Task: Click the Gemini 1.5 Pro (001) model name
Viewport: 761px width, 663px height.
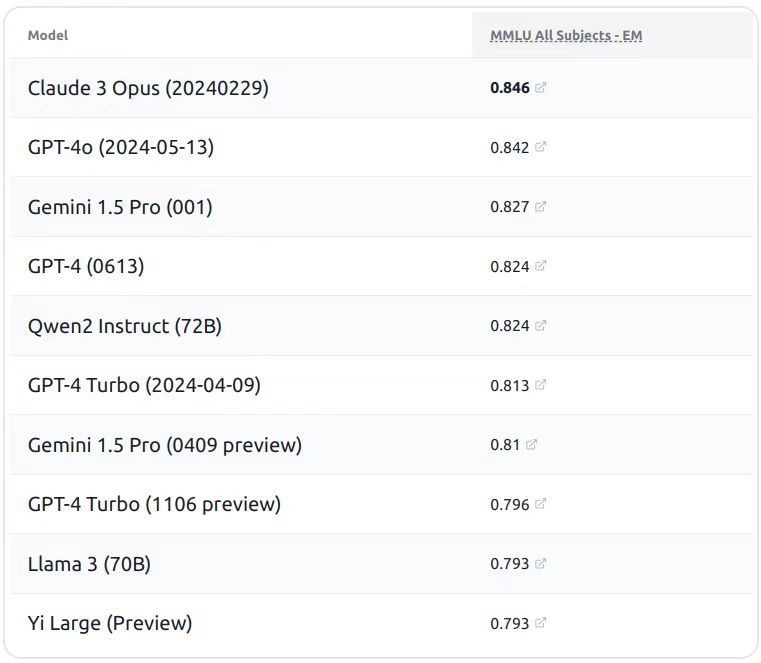Action: (x=120, y=207)
